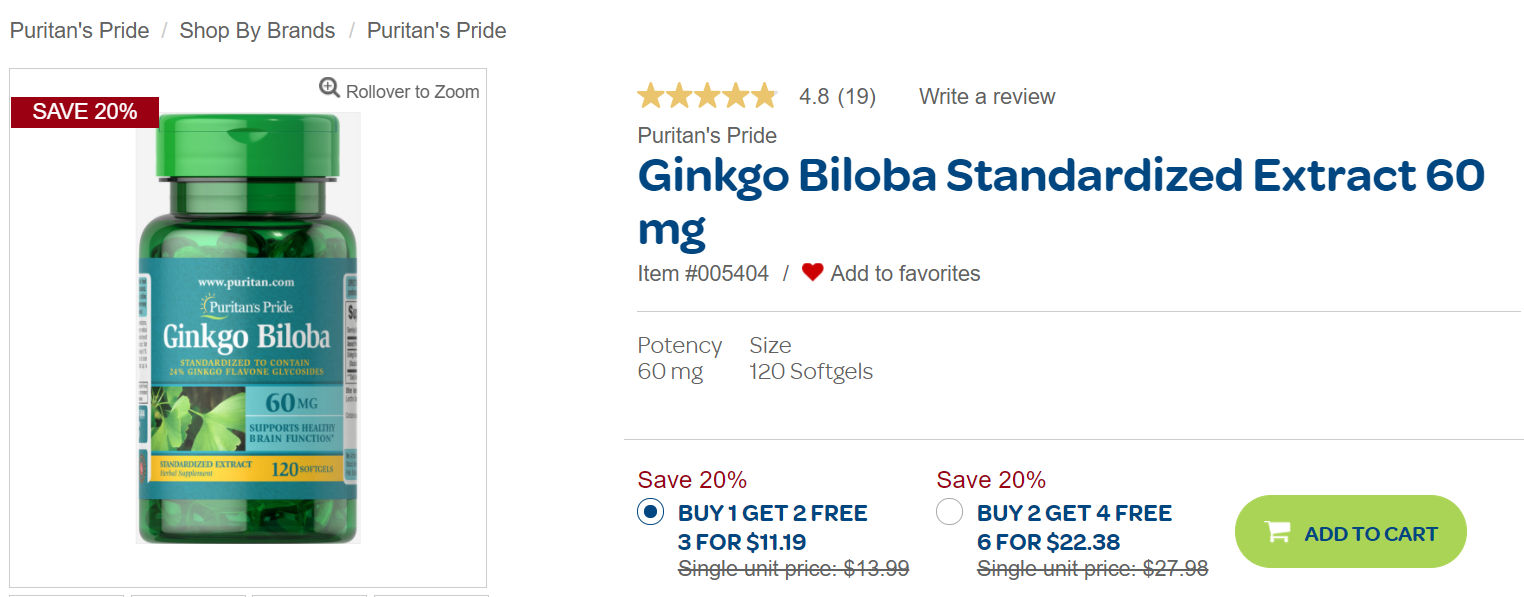Screen dimensions: 1524x597
Task: Click the shopping cart icon on the green button
Action: point(1277,532)
